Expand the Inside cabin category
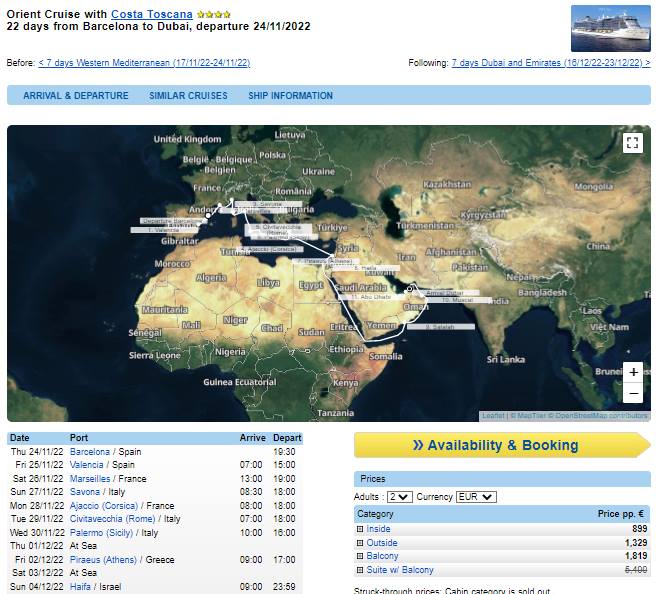656x594 pixels. coord(360,529)
